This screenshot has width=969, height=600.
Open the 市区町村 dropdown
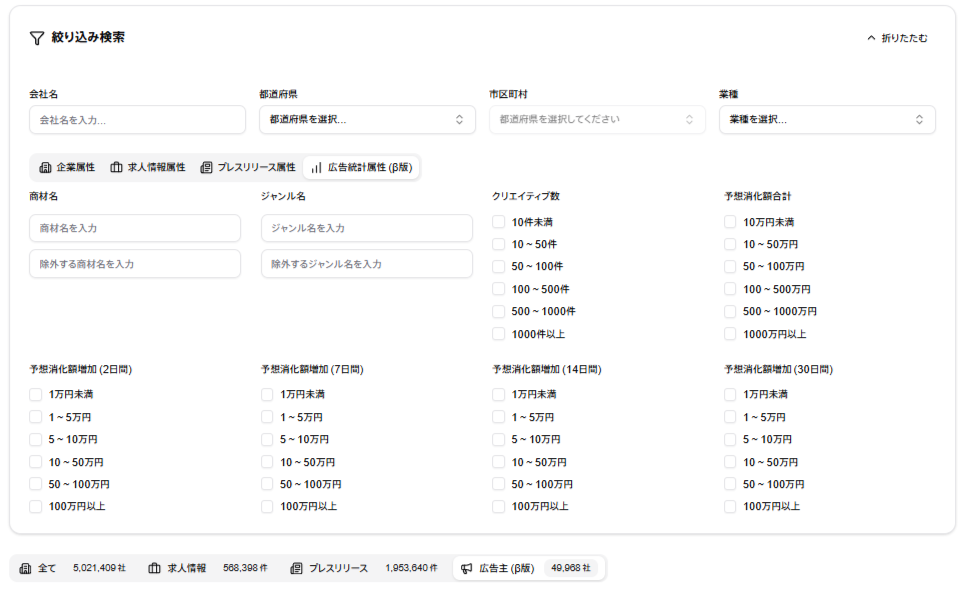597,120
